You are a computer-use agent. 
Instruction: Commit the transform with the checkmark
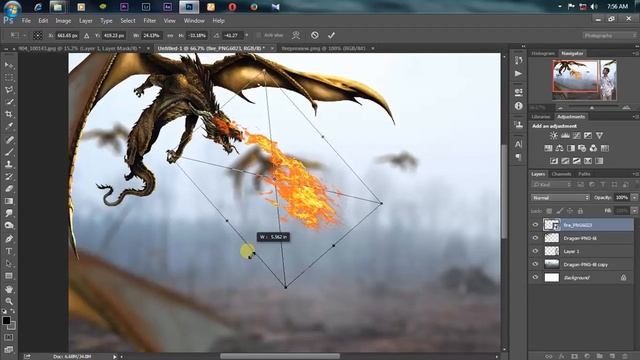(331, 36)
